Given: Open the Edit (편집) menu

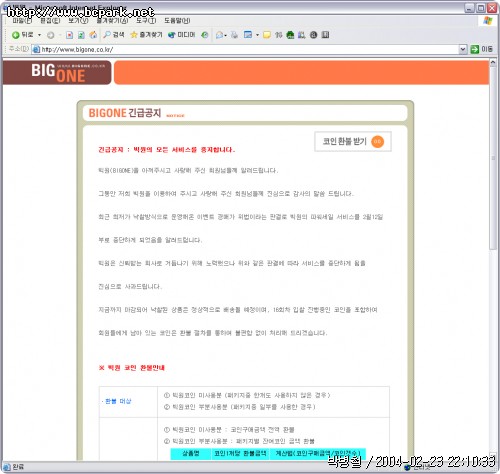Looking at the screenshot, I should 50,21.
